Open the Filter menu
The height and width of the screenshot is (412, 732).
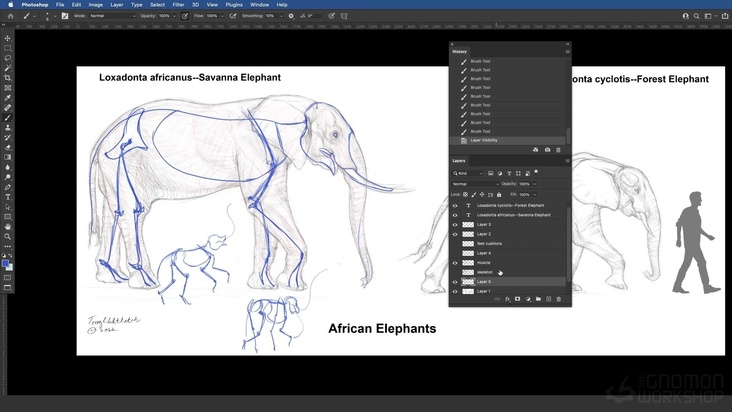pos(178,5)
